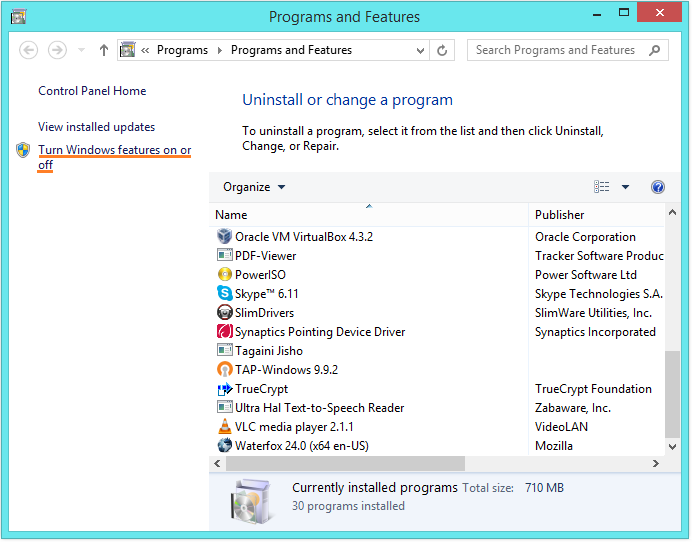
Task: Expand the view options dropdown arrow
Action: tap(625, 187)
